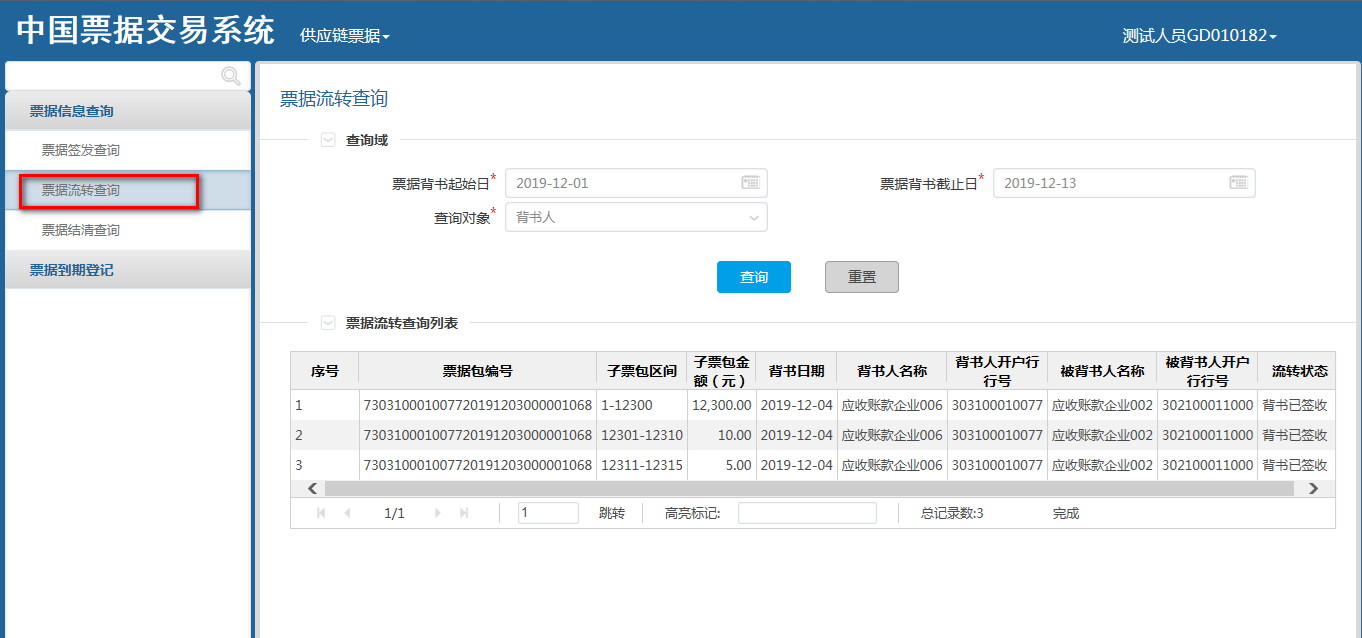Click the sidebar search magnifier icon
Screen dimensions: 1362x638
(231, 76)
